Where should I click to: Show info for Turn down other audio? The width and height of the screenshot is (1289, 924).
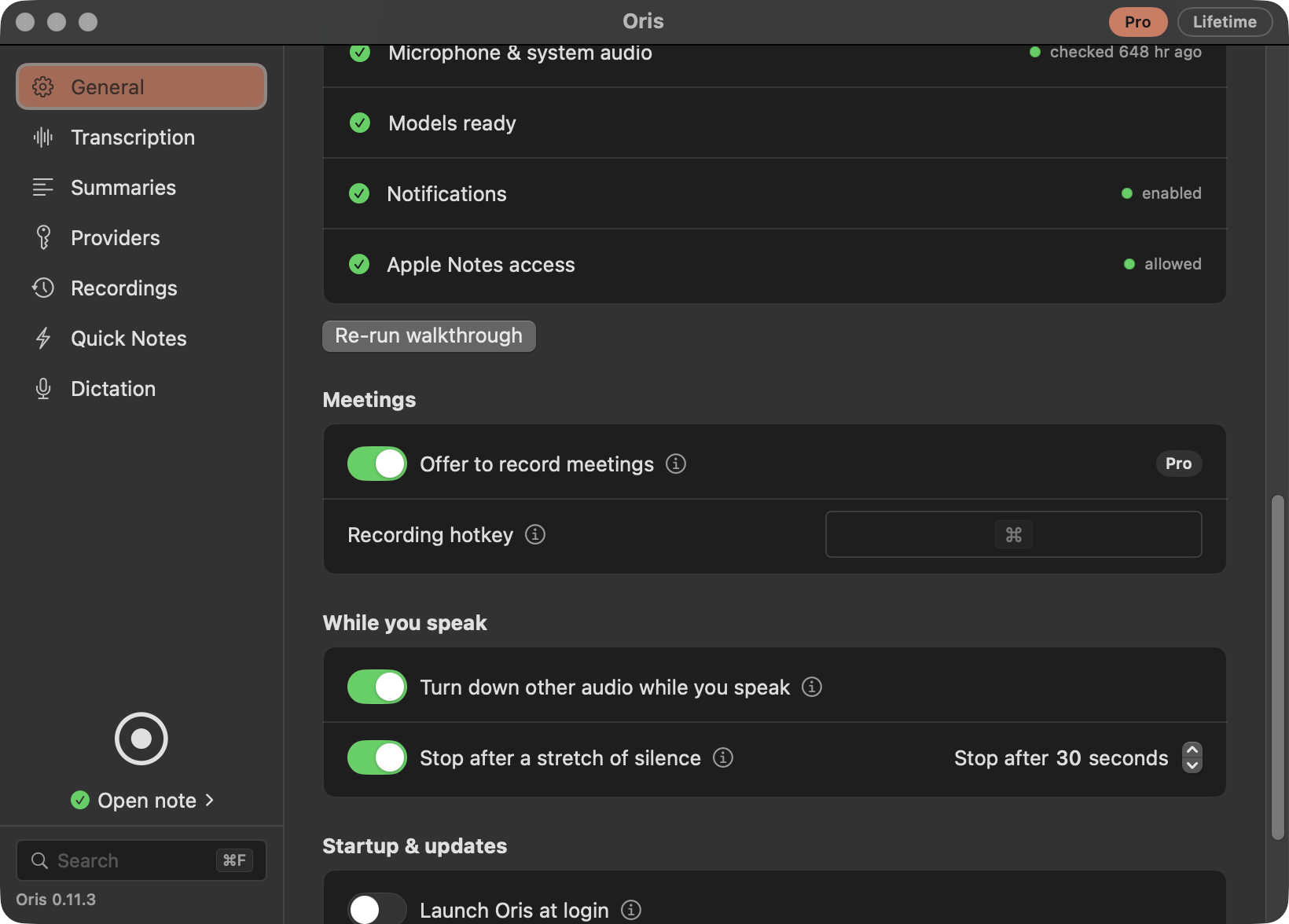(x=812, y=687)
